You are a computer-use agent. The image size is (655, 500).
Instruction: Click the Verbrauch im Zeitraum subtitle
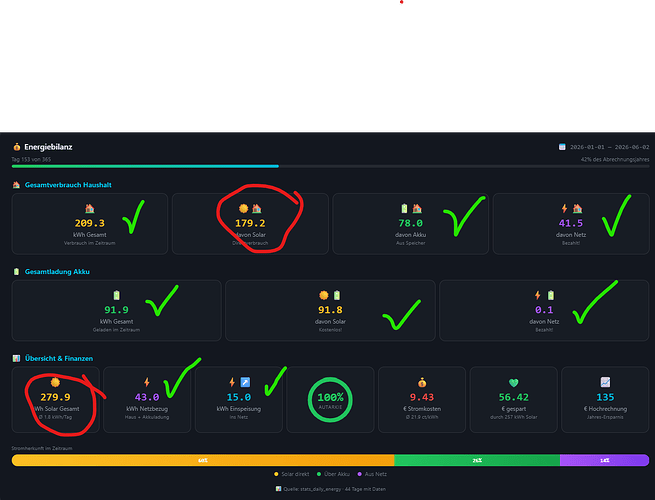click(90, 243)
